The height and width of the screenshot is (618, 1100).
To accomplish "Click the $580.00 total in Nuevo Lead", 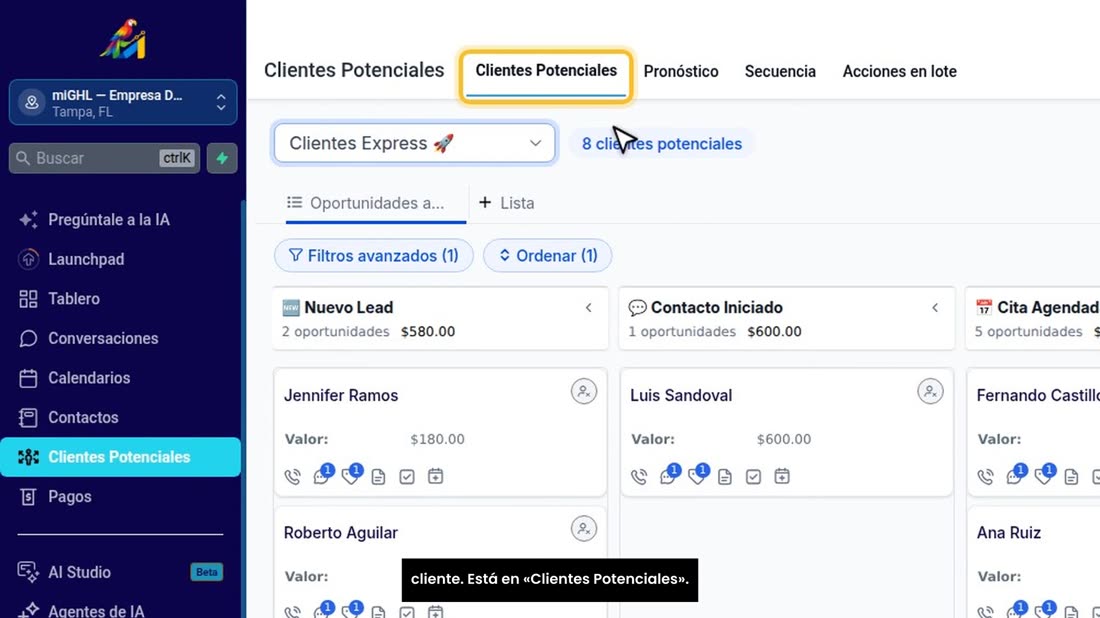I will pos(428,332).
